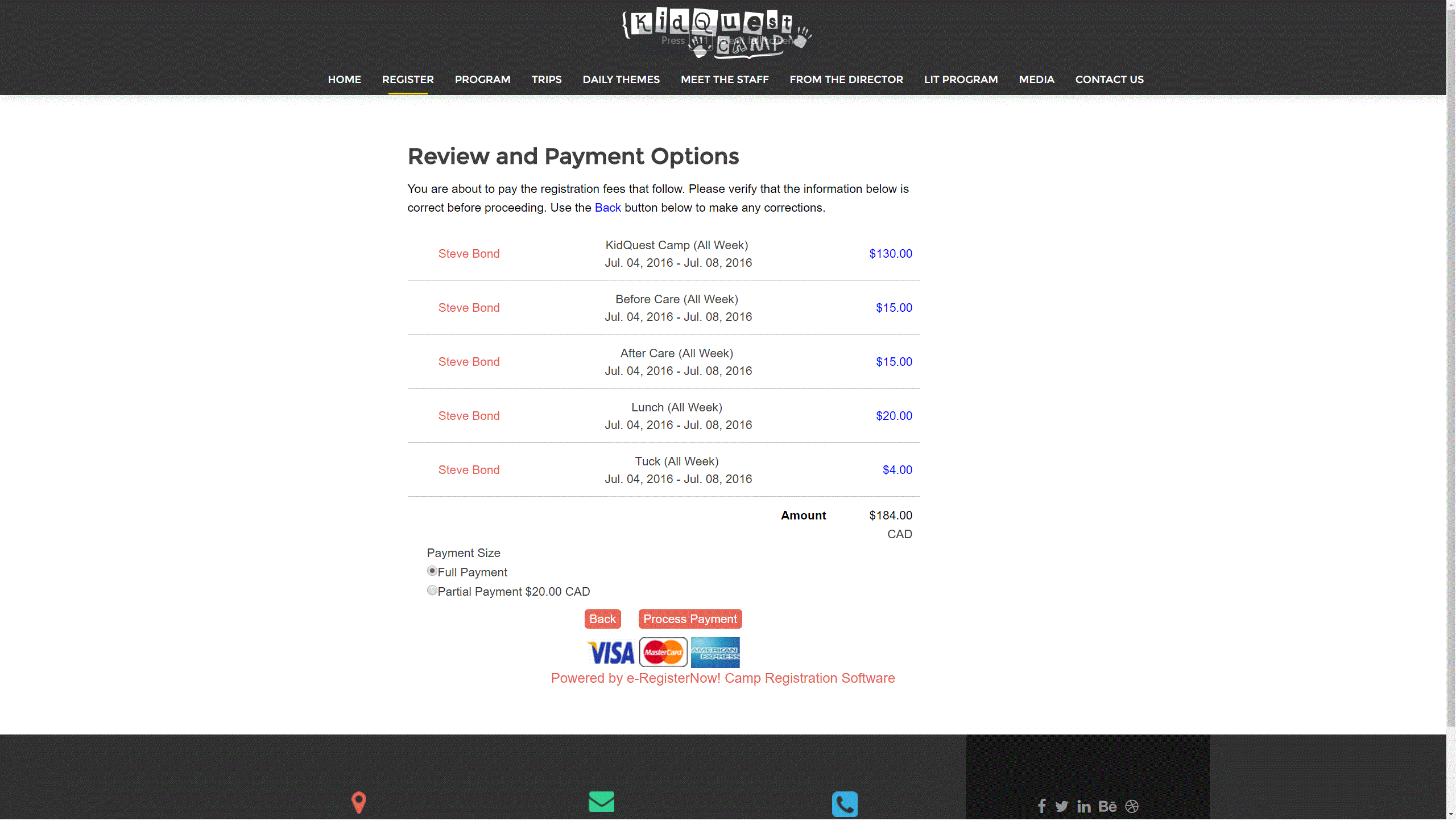Click the red Back button

[602, 619]
